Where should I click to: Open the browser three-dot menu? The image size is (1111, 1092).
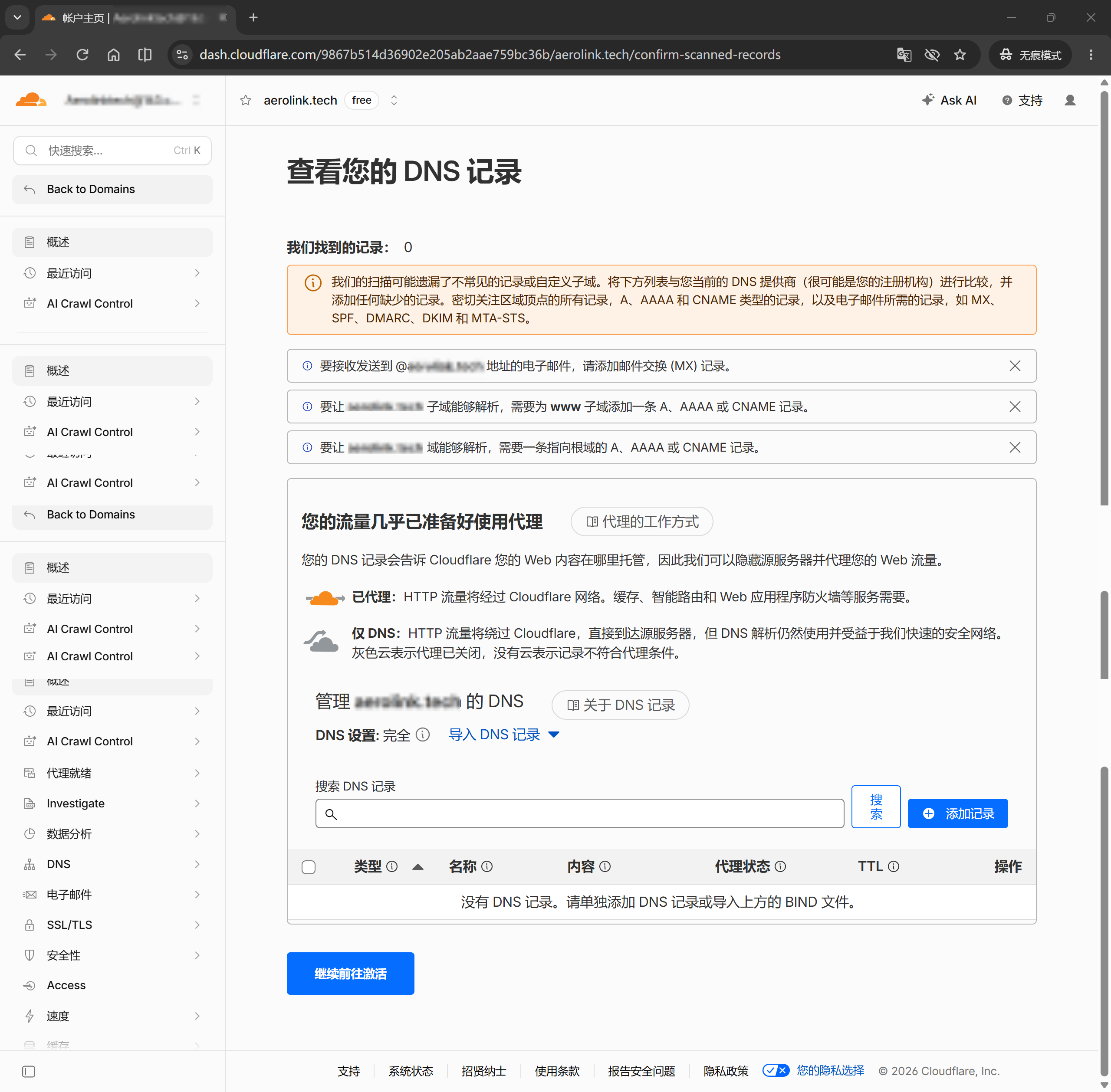[x=1091, y=55]
